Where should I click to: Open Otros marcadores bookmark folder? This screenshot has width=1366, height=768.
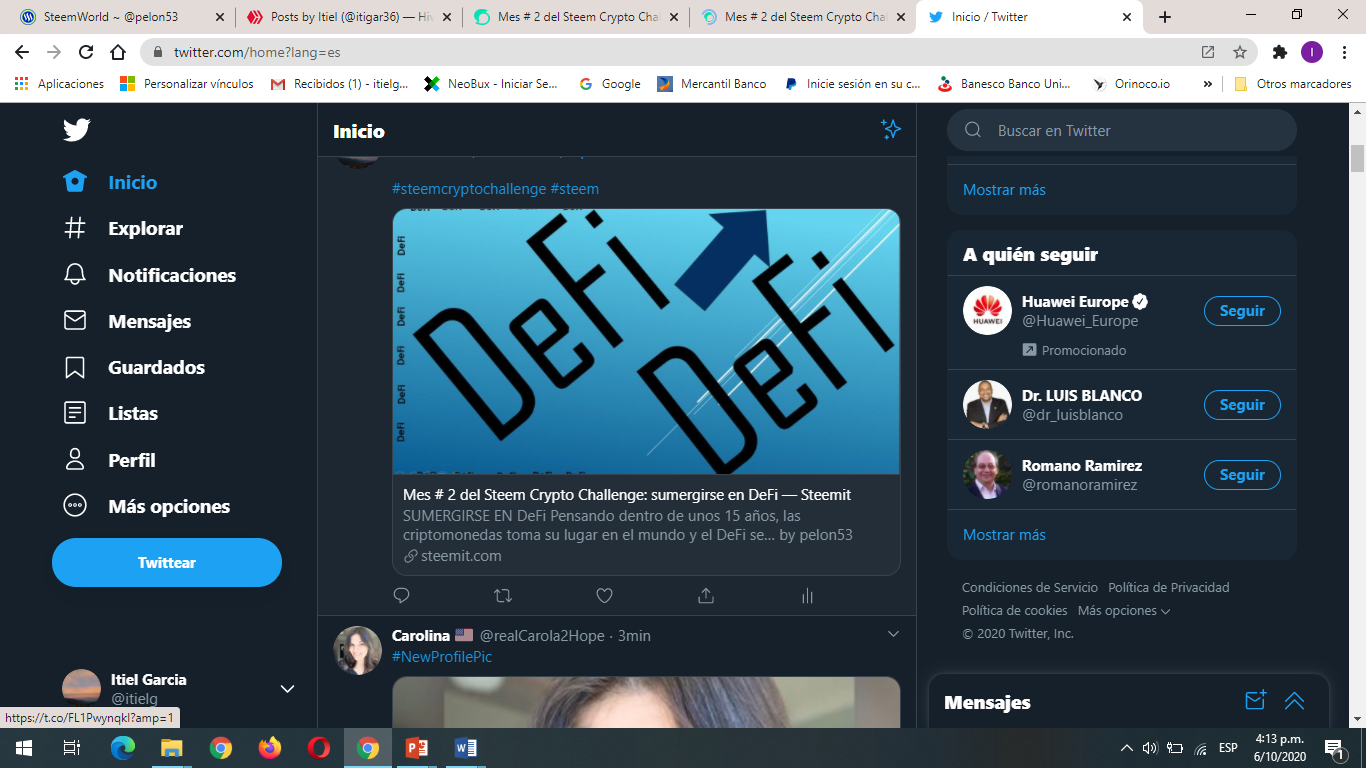[1293, 84]
